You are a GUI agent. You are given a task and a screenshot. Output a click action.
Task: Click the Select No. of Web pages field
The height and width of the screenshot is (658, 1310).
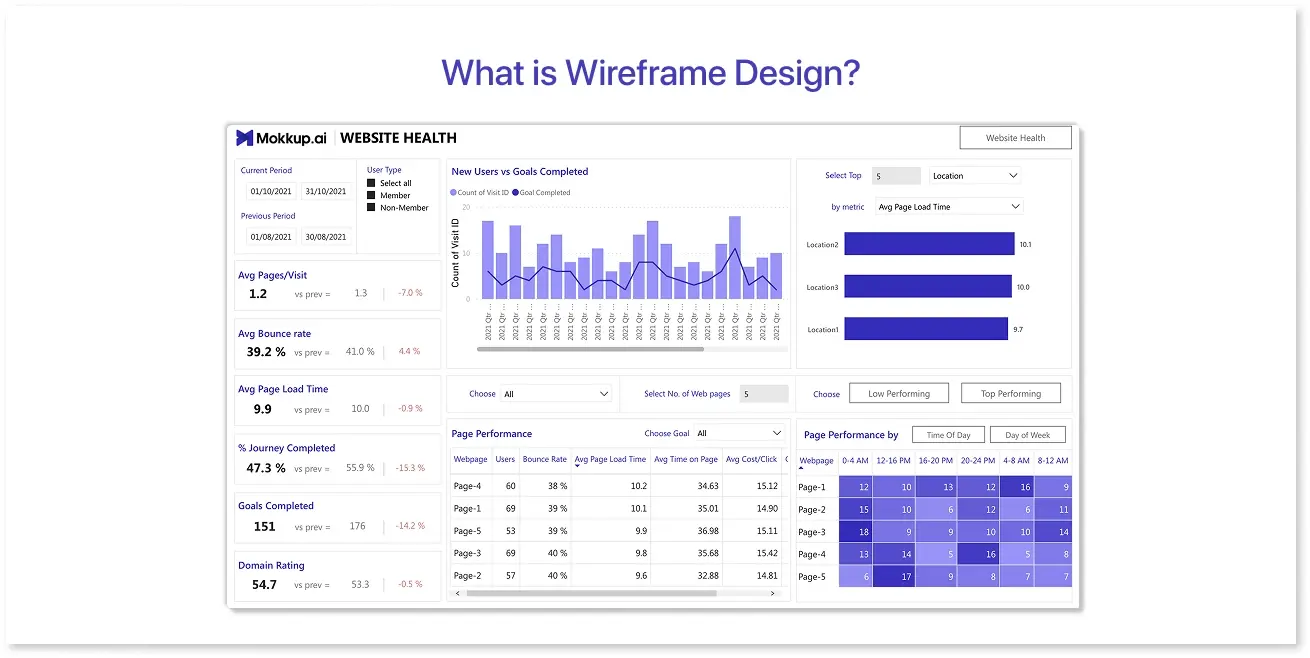tap(764, 394)
